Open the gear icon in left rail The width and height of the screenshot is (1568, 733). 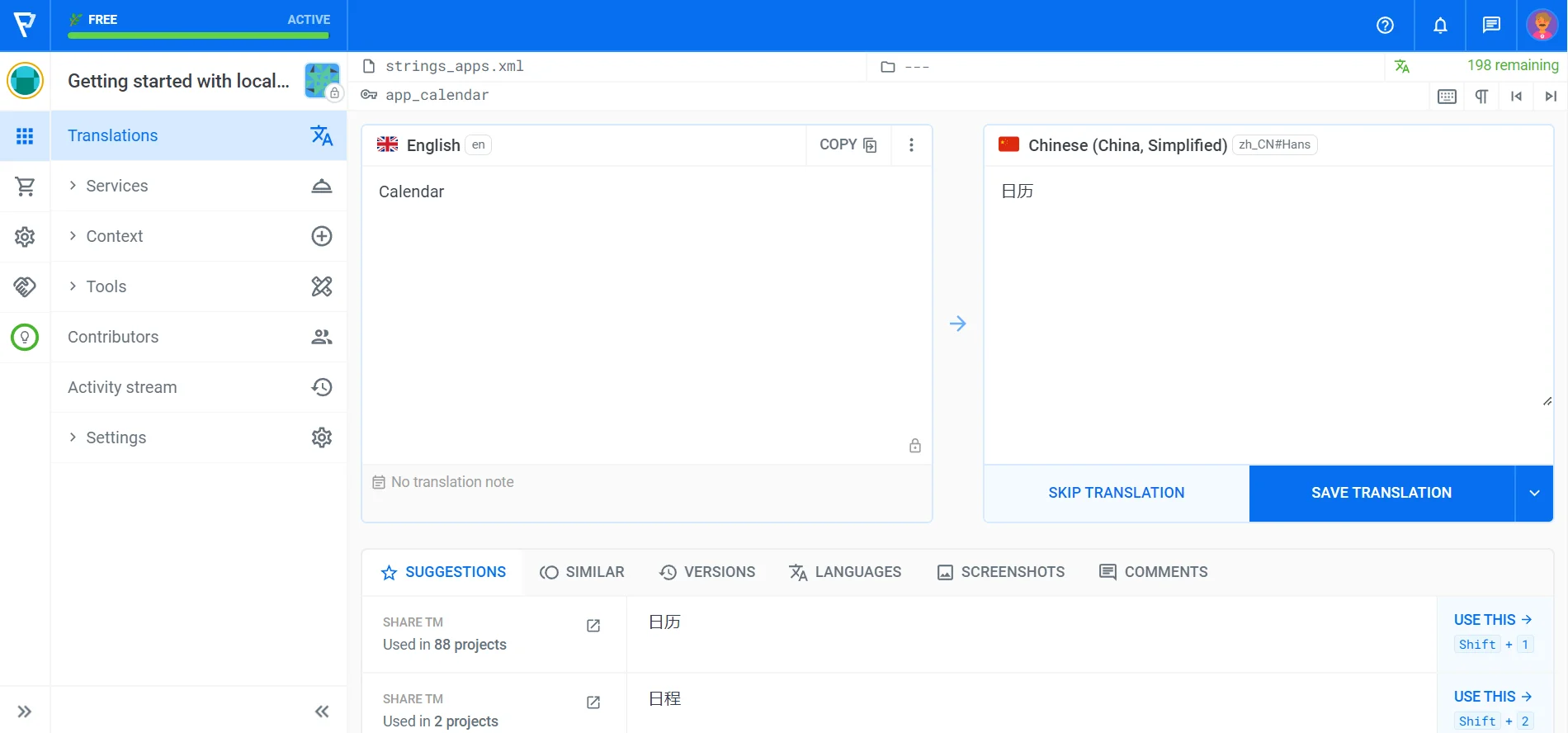25,237
